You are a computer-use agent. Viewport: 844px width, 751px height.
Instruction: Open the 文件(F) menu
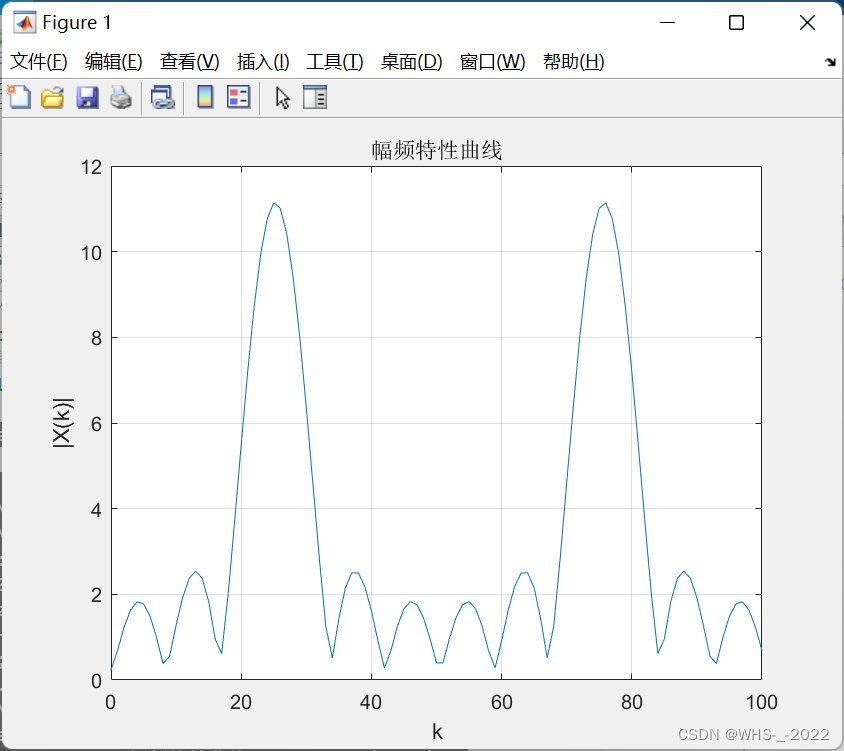[39, 61]
